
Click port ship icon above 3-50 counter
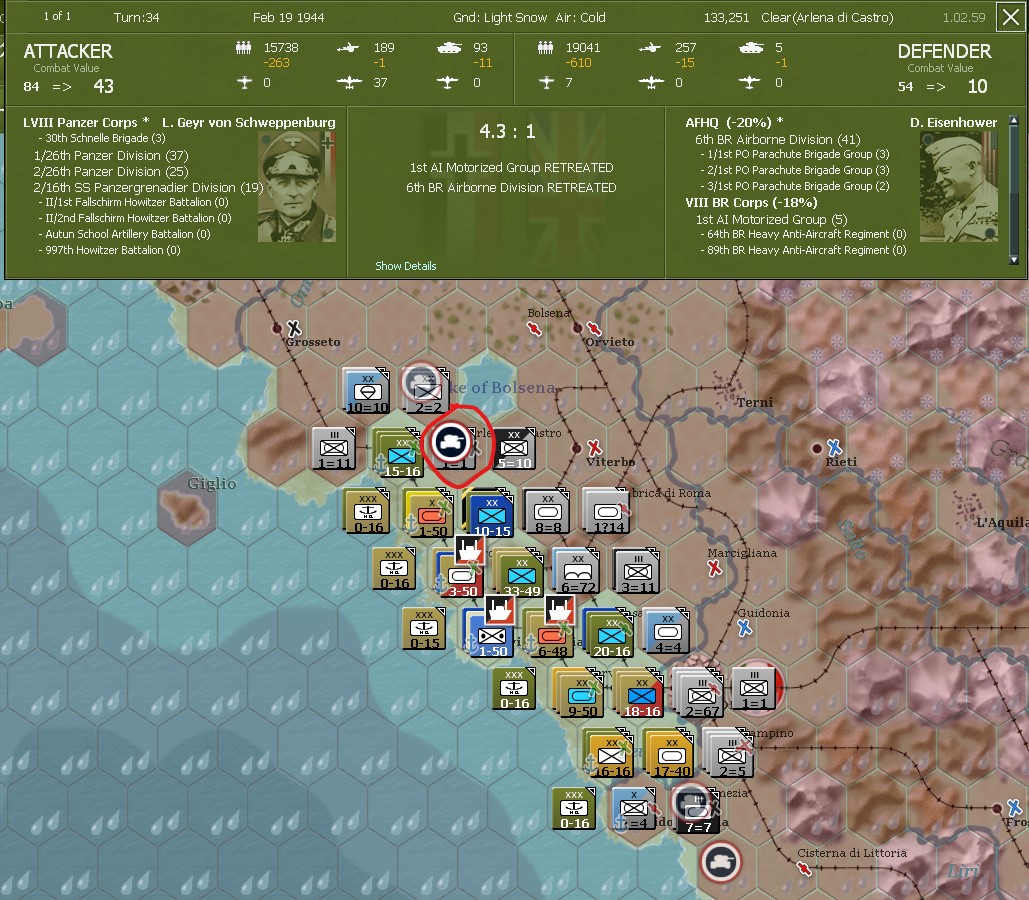pyautogui.click(x=470, y=550)
